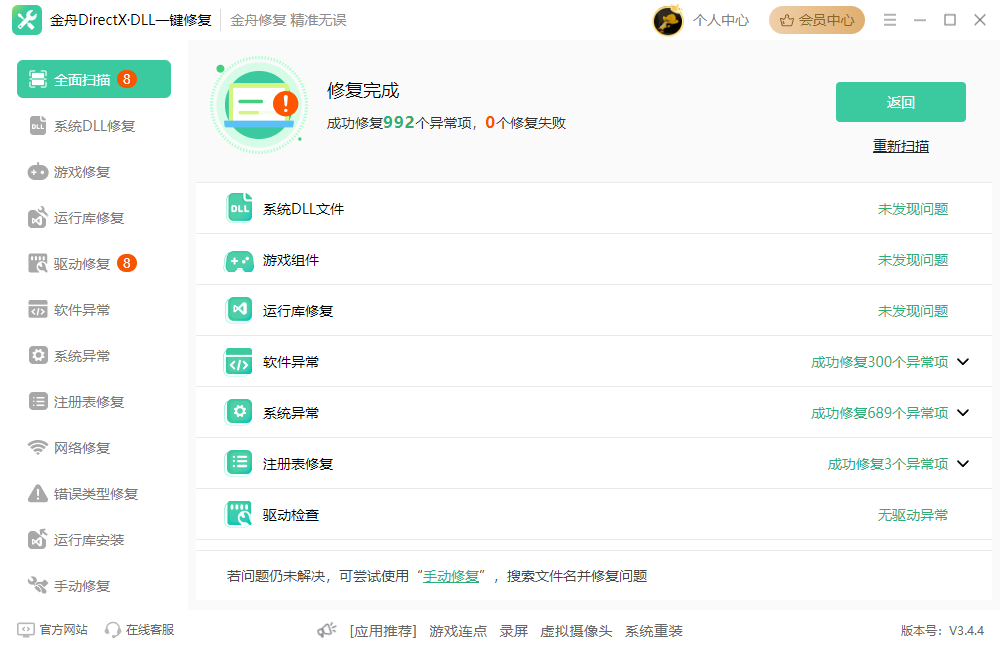This screenshot has width=1000, height=650.
Task: Click the System DLL file icon in results
Action: (240, 208)
